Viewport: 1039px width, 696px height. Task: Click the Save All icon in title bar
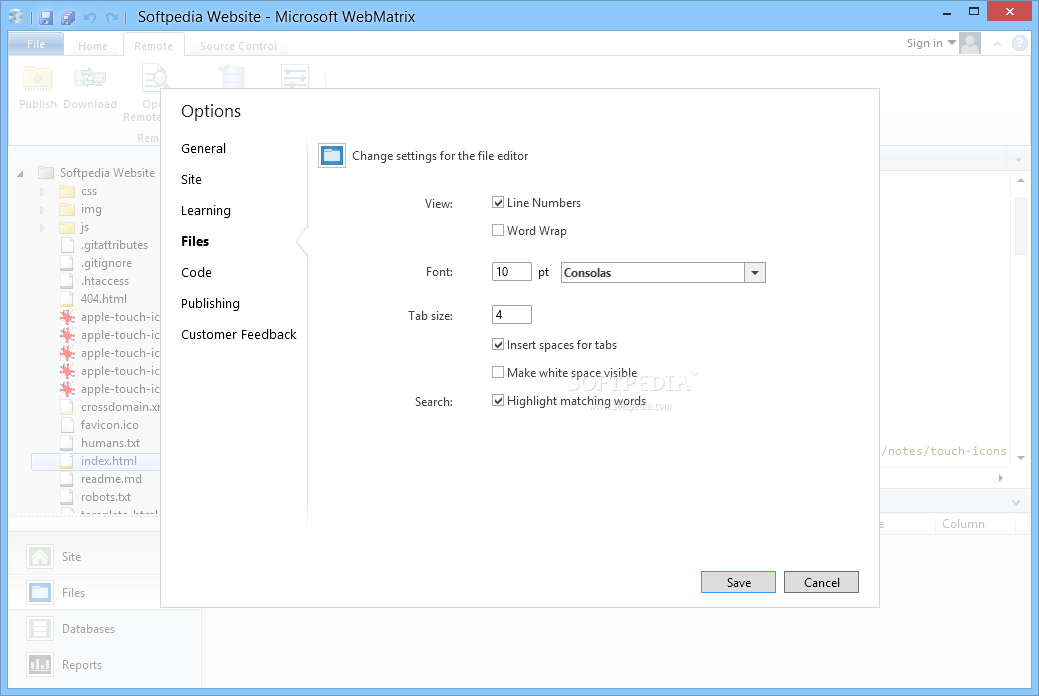[x=68, y=17]
